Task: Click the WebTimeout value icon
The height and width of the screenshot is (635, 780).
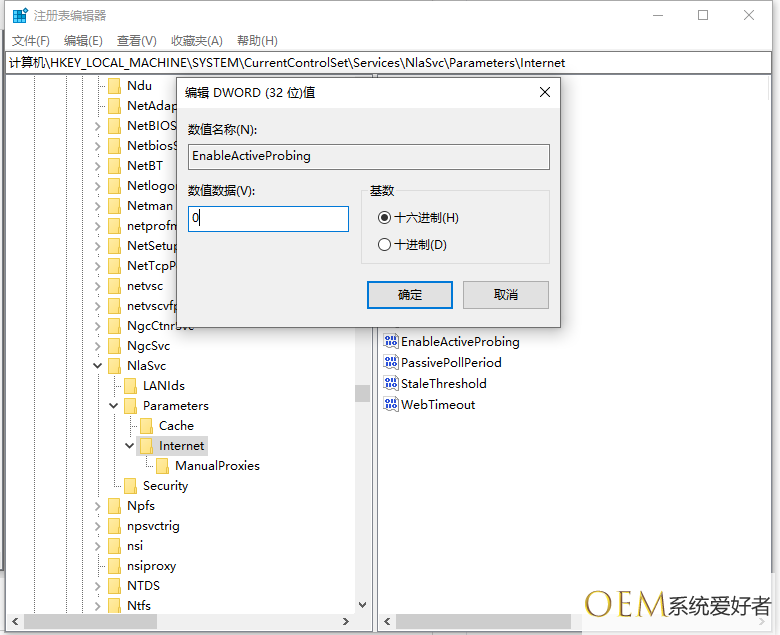Action: click(x=391, y=405)
